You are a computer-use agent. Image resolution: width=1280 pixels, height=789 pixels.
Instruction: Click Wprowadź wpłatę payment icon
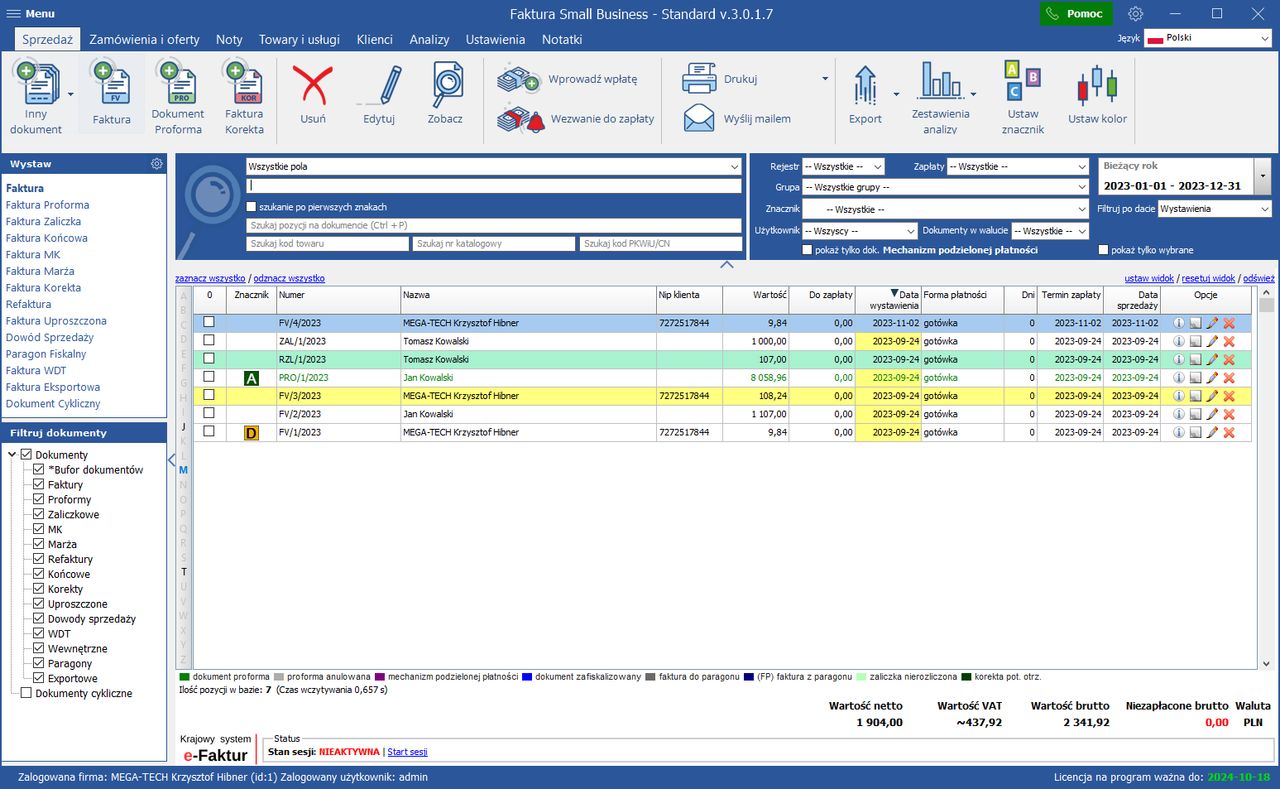point(519,80)
